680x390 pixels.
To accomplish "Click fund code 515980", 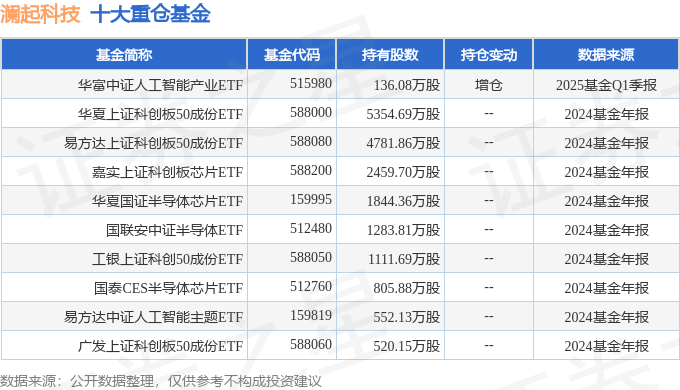I will click(x=311, y=83).
